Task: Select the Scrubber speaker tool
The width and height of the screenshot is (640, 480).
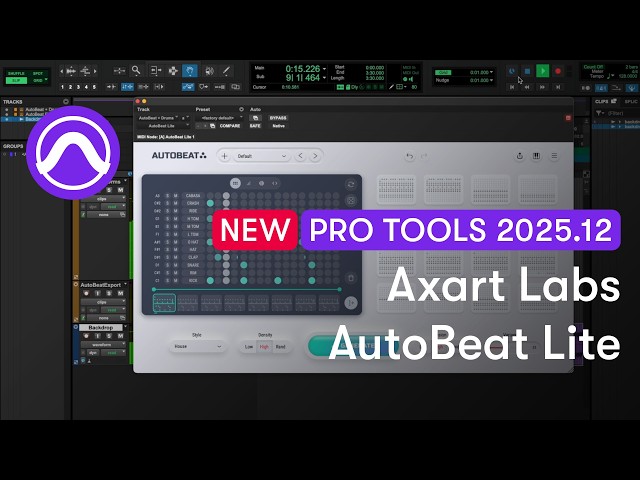Action: coord(209,71)
